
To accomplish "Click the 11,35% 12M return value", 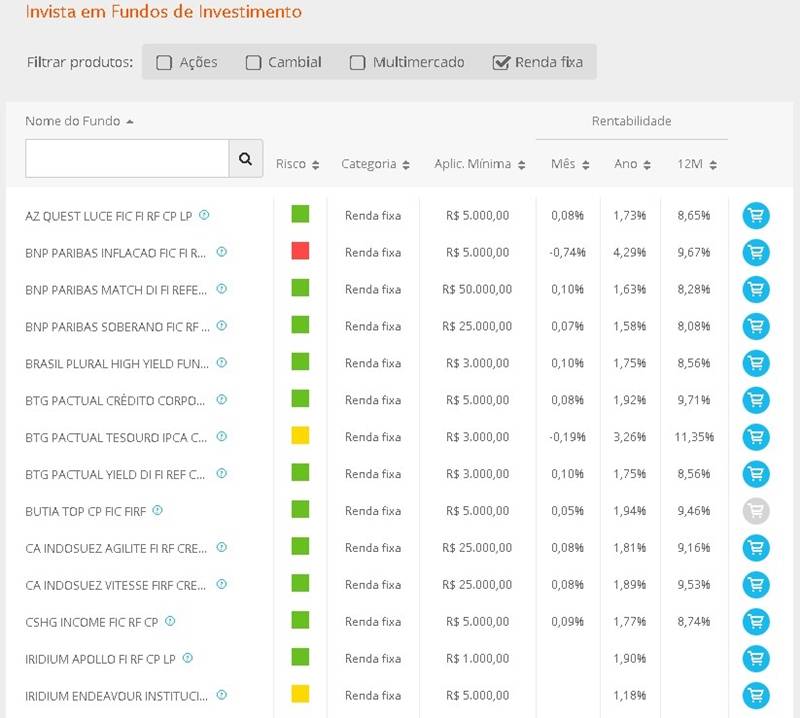I will 694,437.
